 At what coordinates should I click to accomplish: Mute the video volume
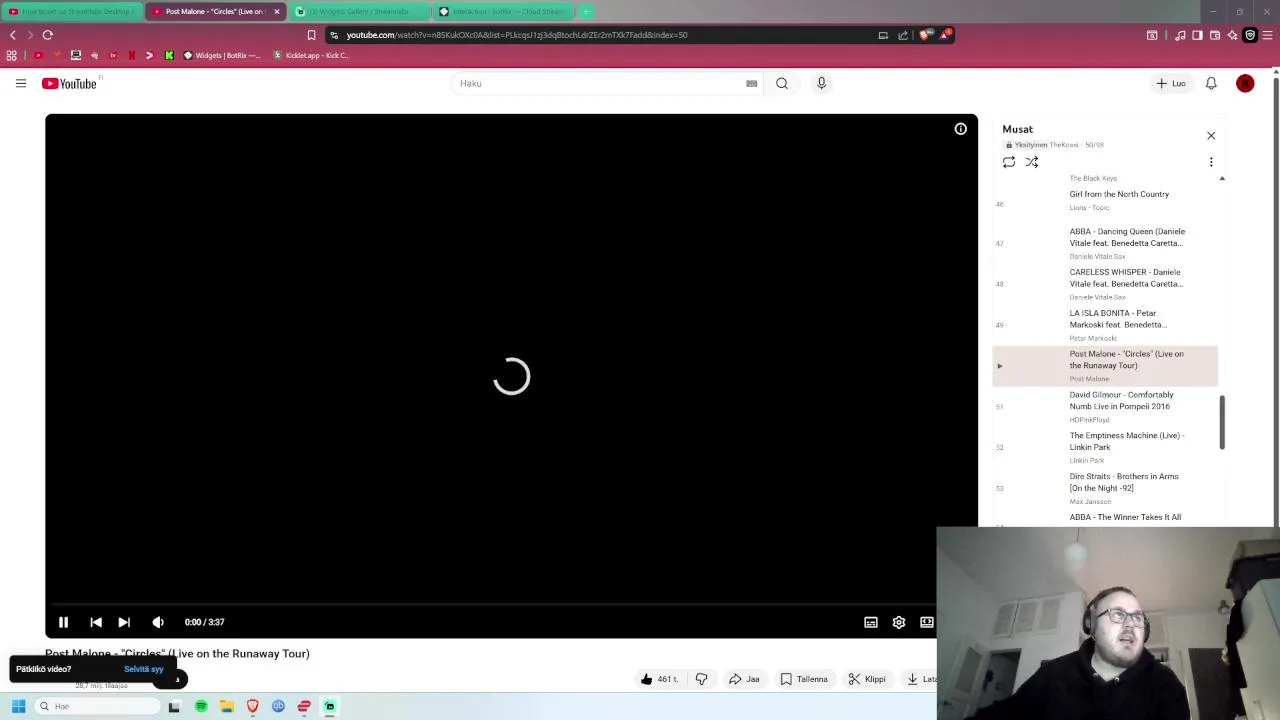tap(158, 622)
